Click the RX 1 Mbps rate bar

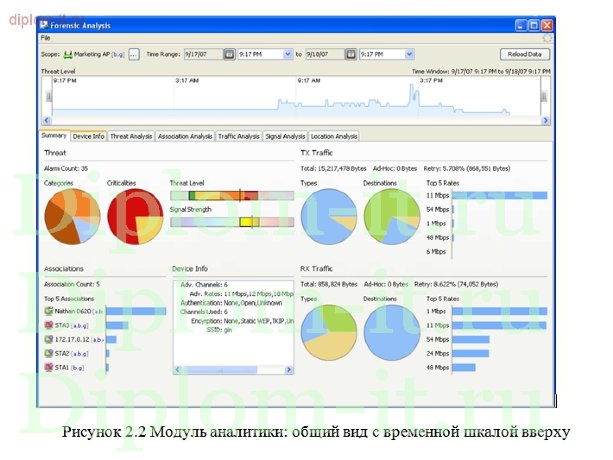(x=500, y=311)
